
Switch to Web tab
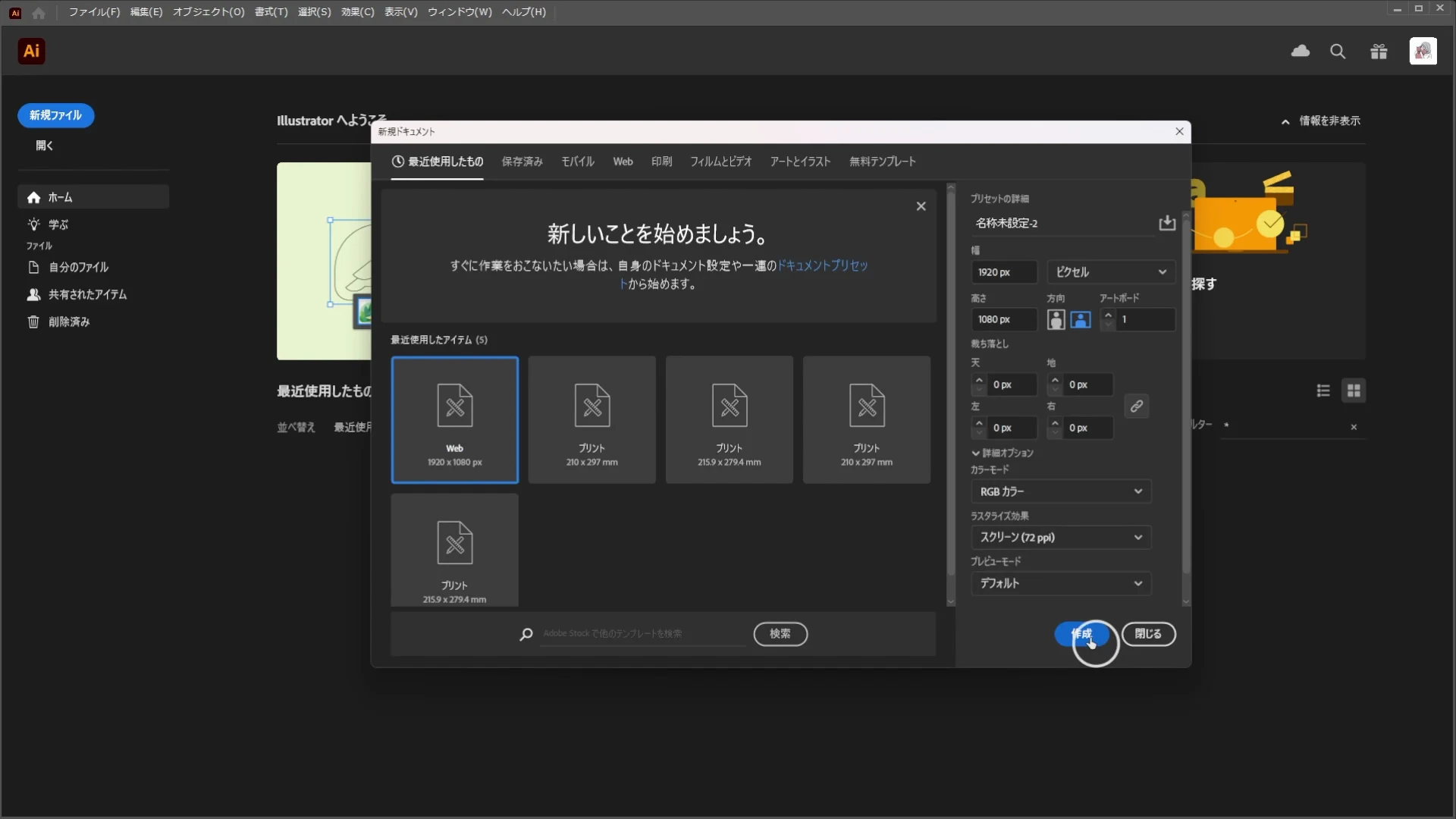(623, 162)
